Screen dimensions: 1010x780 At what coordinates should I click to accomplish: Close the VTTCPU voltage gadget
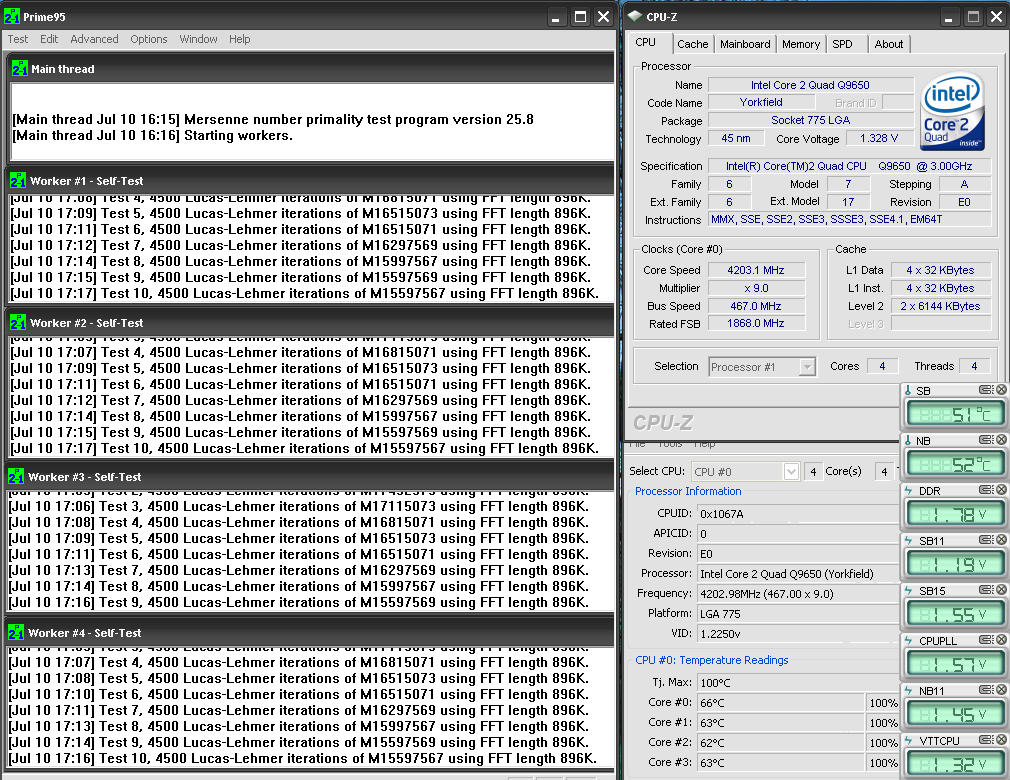click(1001, 739)
